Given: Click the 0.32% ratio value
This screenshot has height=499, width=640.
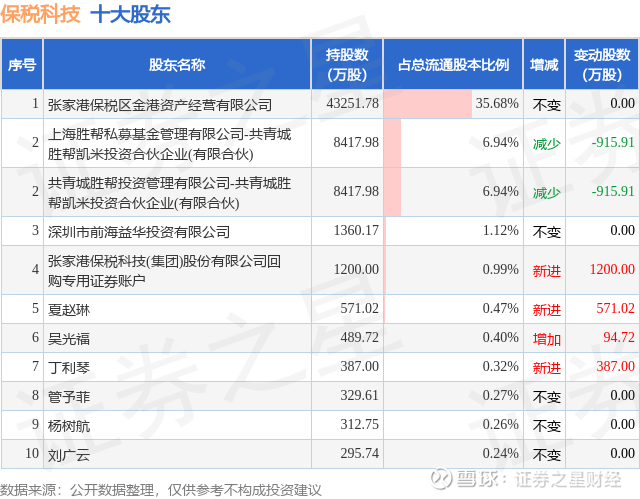Looking at the screenshot, I should point(500,366).
